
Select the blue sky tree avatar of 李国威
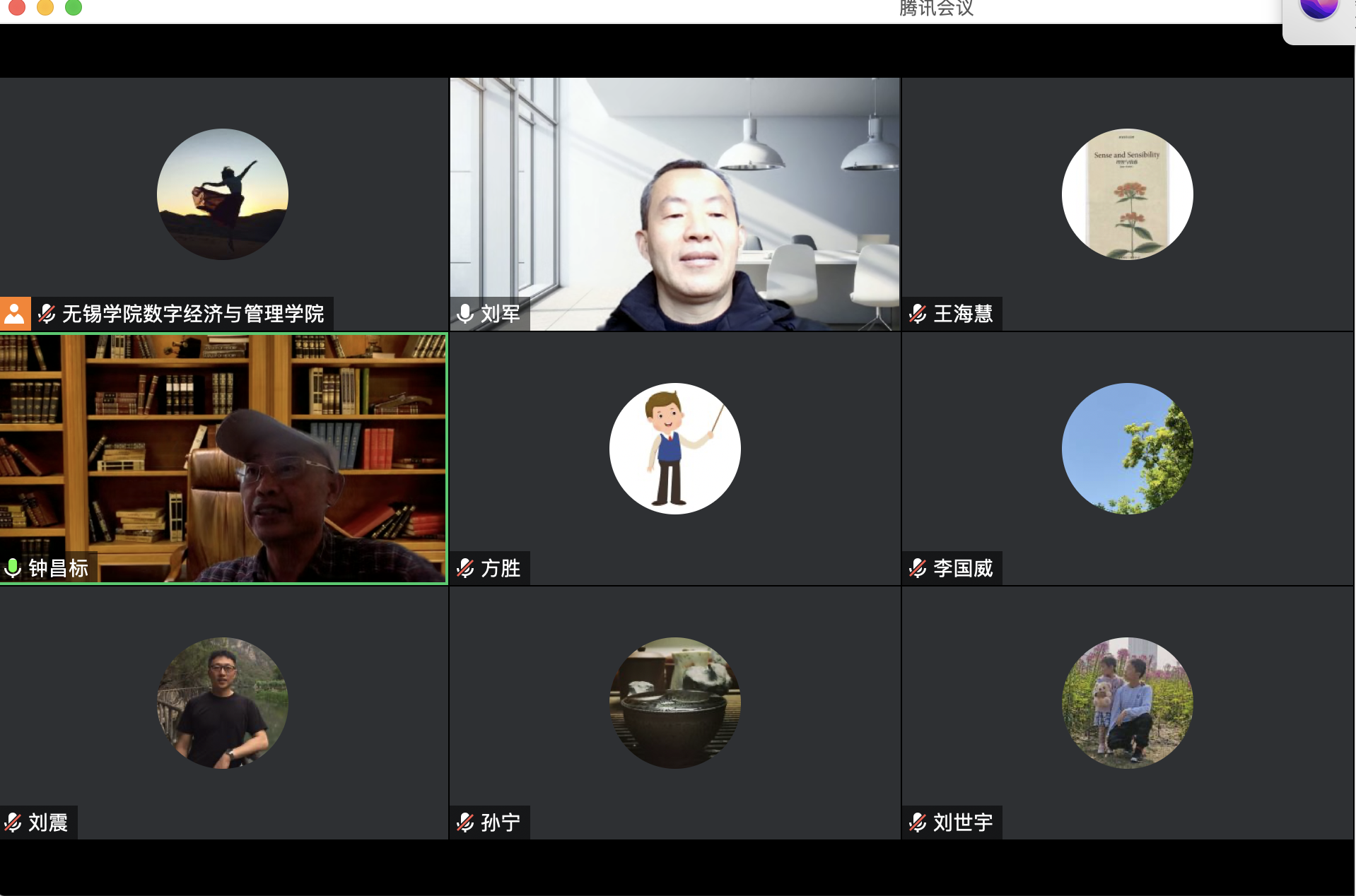[x=1127, y=449]
